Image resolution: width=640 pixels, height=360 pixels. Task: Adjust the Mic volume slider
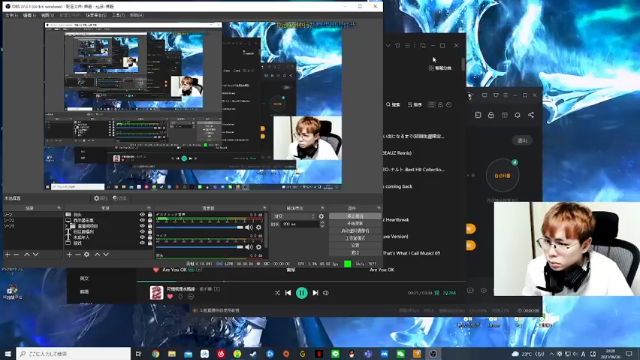click(200, 247)
